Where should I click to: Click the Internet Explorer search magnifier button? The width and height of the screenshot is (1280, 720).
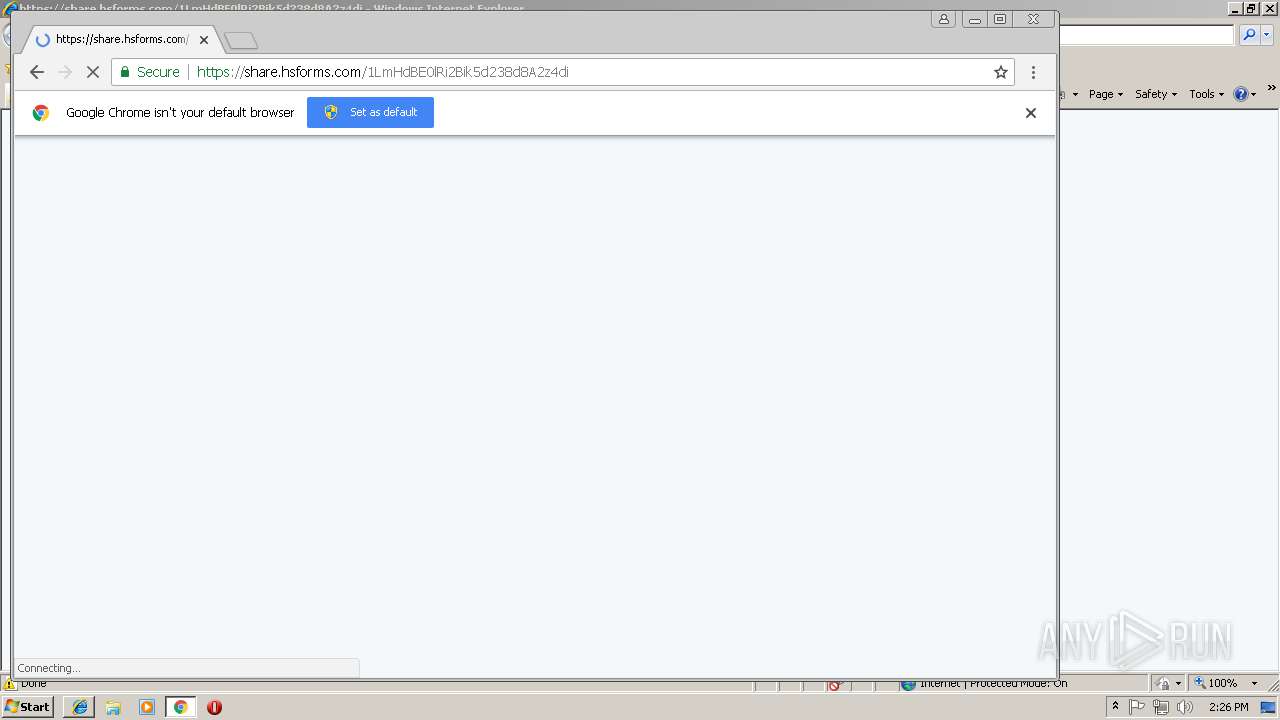[x=1249, y=35]
